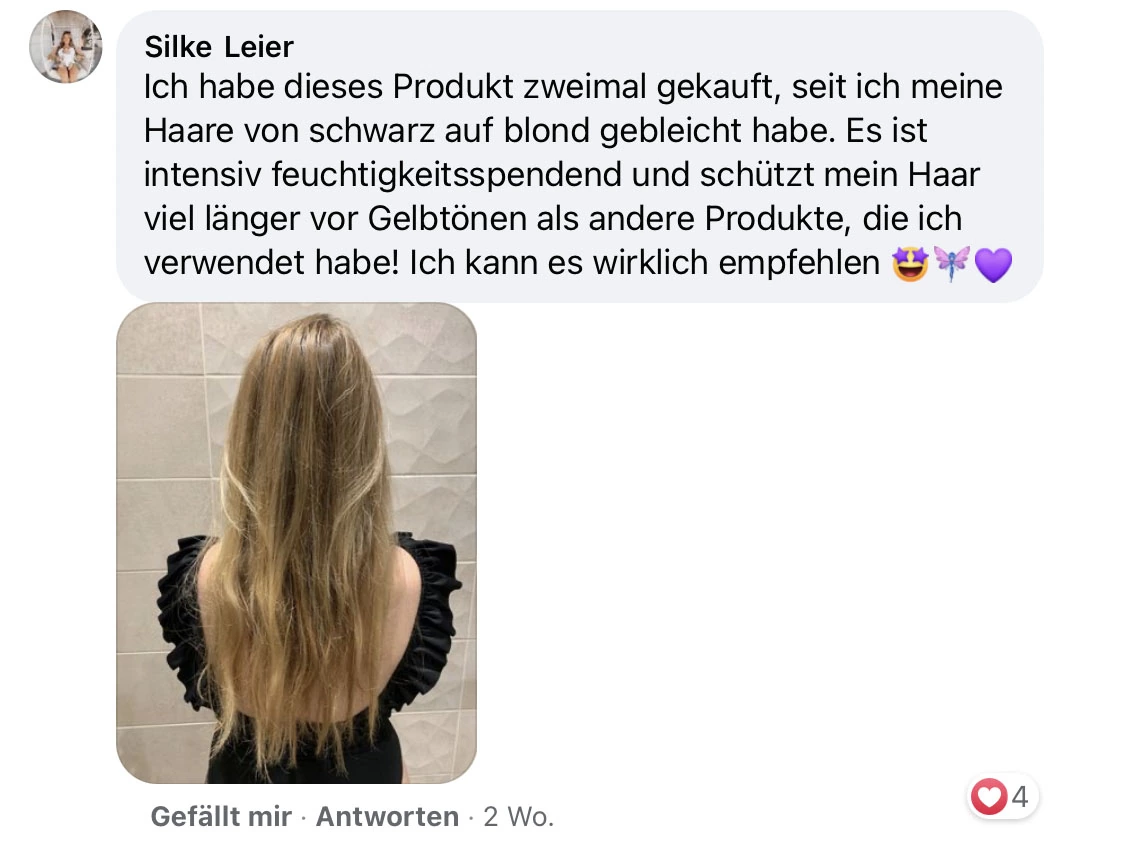Click the word gebleicht in the comment
Viewport: 1134px width, 842px height.
pos(670,132)
